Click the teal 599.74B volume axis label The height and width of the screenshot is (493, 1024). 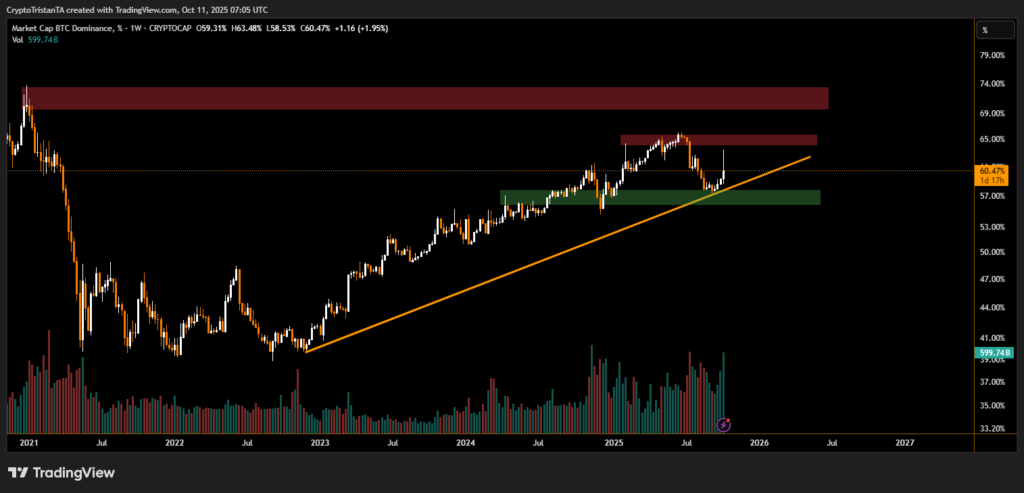coord(992,353)
